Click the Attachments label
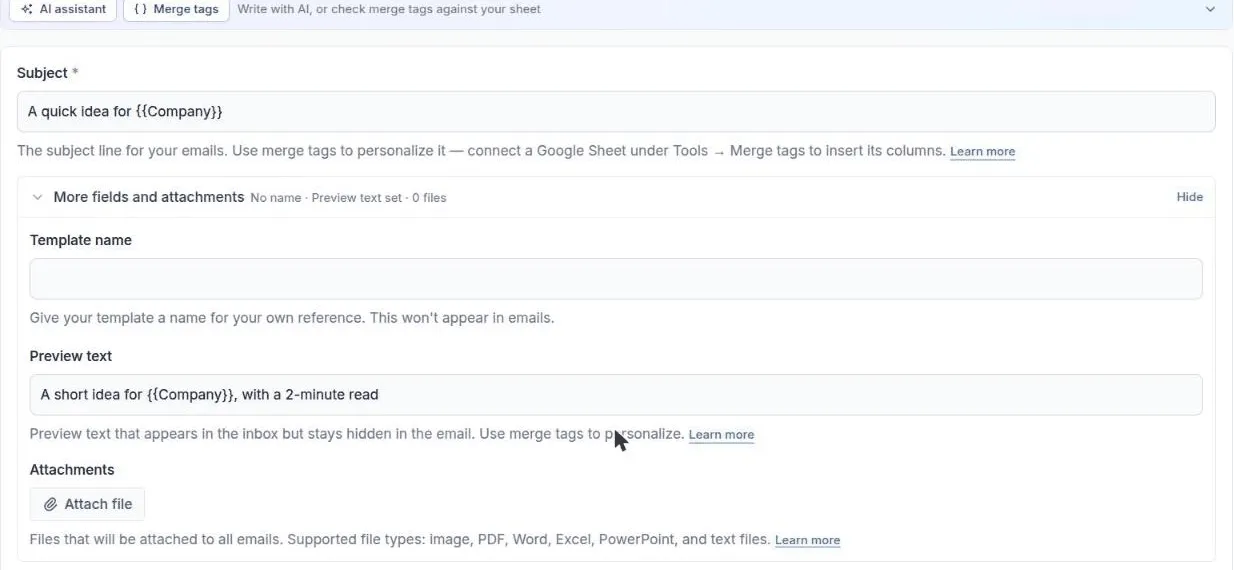Viewport: 1234px width, 570px height. pos(72,470)
